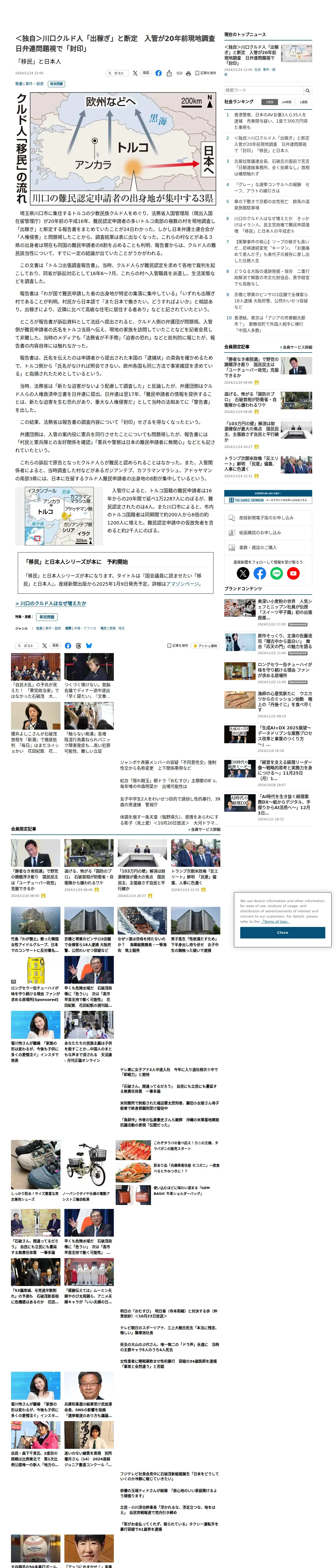Open the 'アマゾンページ' link in the book notice

click(183, 584)
